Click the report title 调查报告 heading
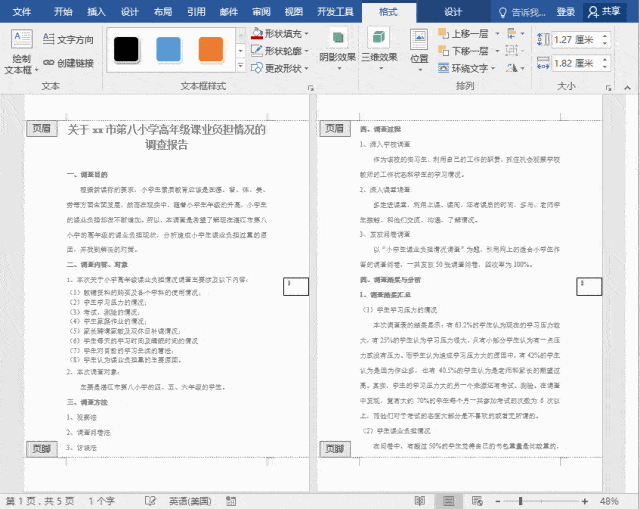 [x=167, y=144]
